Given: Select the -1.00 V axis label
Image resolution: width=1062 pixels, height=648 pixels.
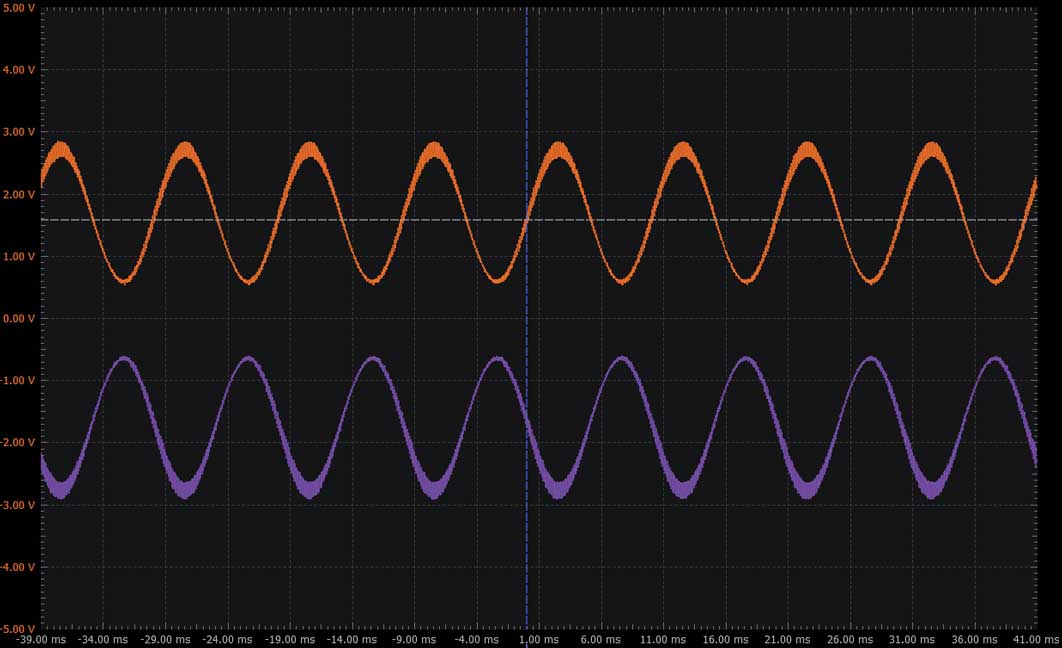Looking at the screenshot, I should (18, 381).
